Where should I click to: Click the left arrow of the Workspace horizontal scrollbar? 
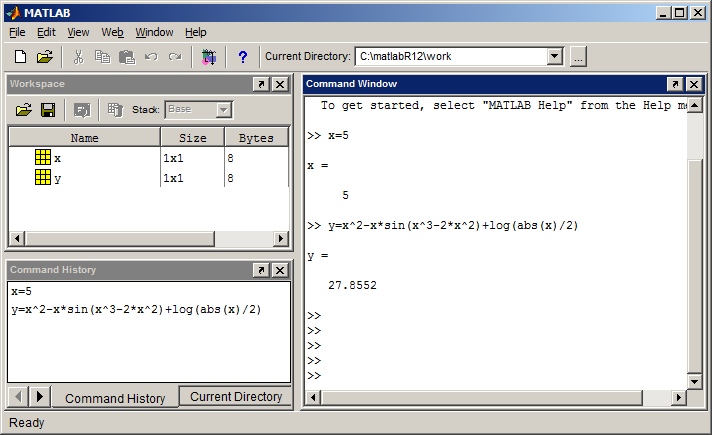[17, 238]
